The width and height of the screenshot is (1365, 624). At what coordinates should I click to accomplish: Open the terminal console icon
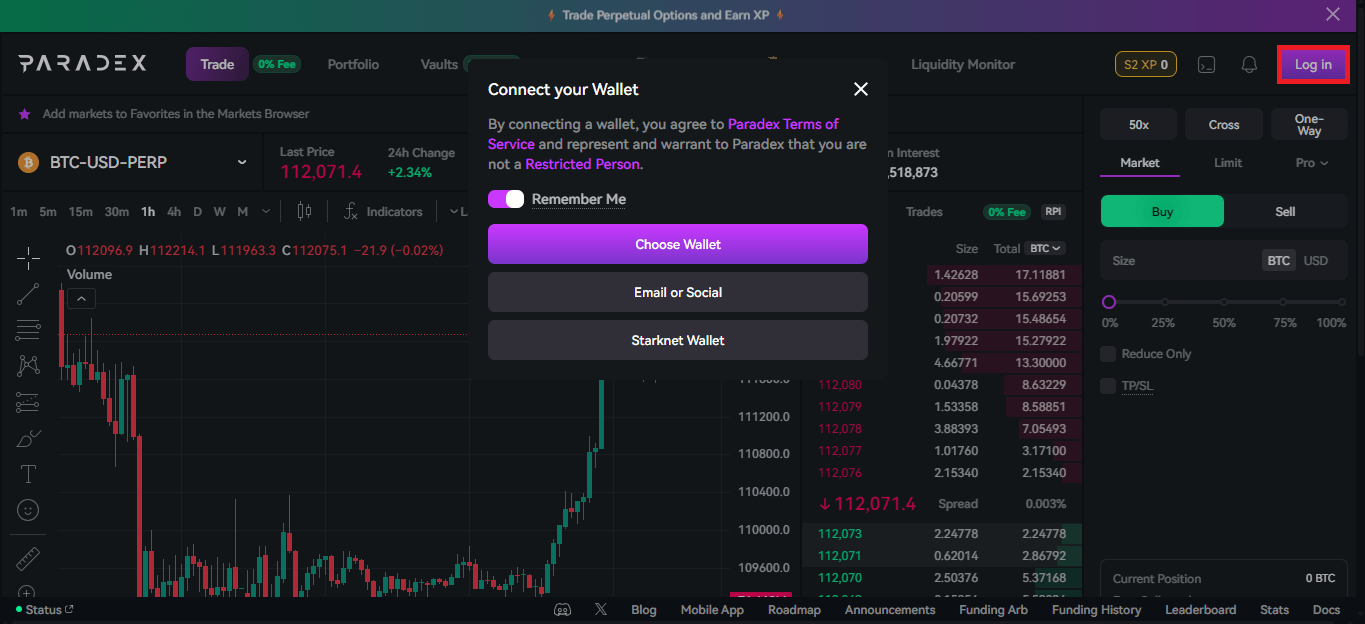[x=1207, y=65]
